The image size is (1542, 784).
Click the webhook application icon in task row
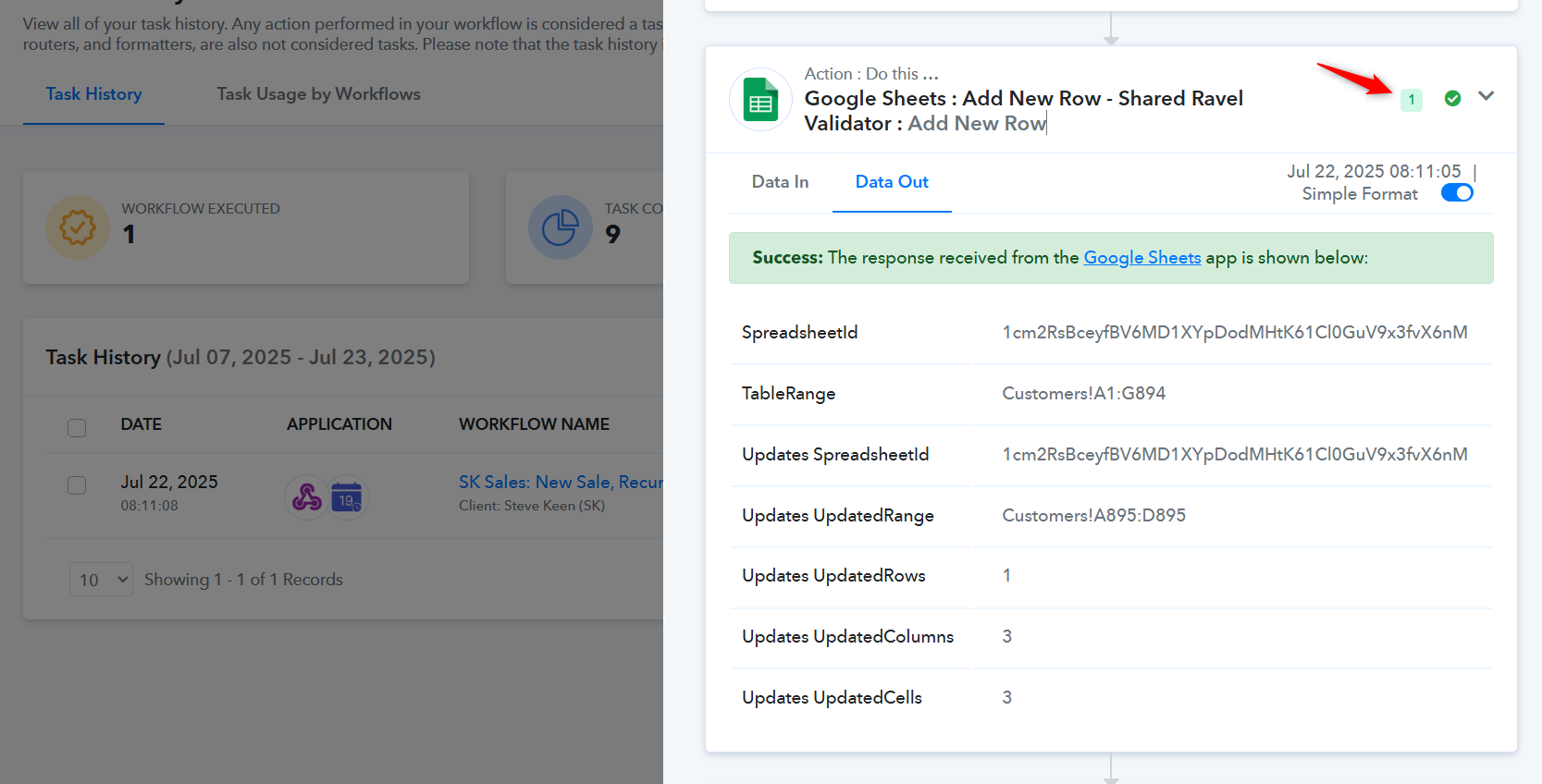click(x=307, y=498)
